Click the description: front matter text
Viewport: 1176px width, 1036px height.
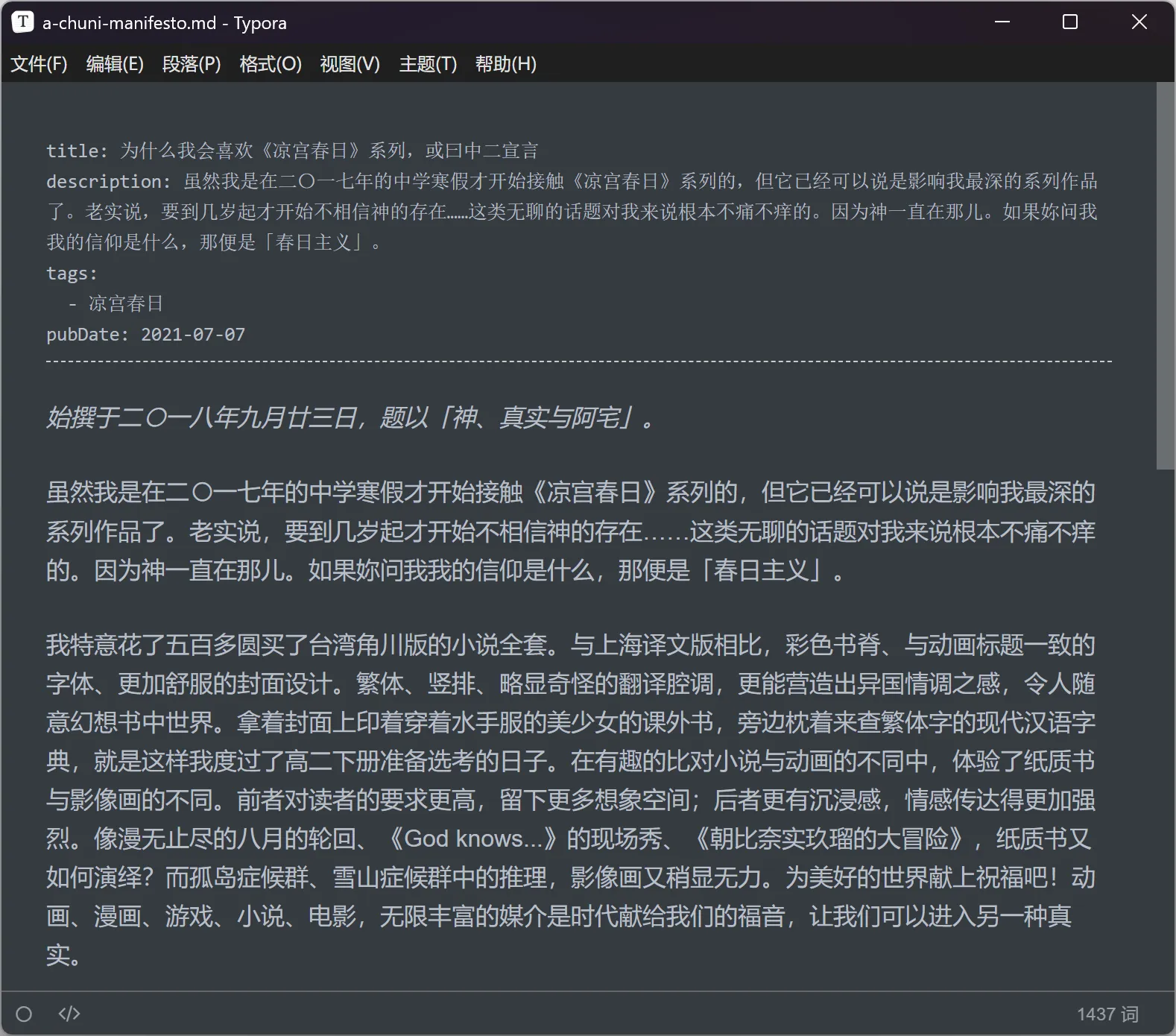pos(572,212)
